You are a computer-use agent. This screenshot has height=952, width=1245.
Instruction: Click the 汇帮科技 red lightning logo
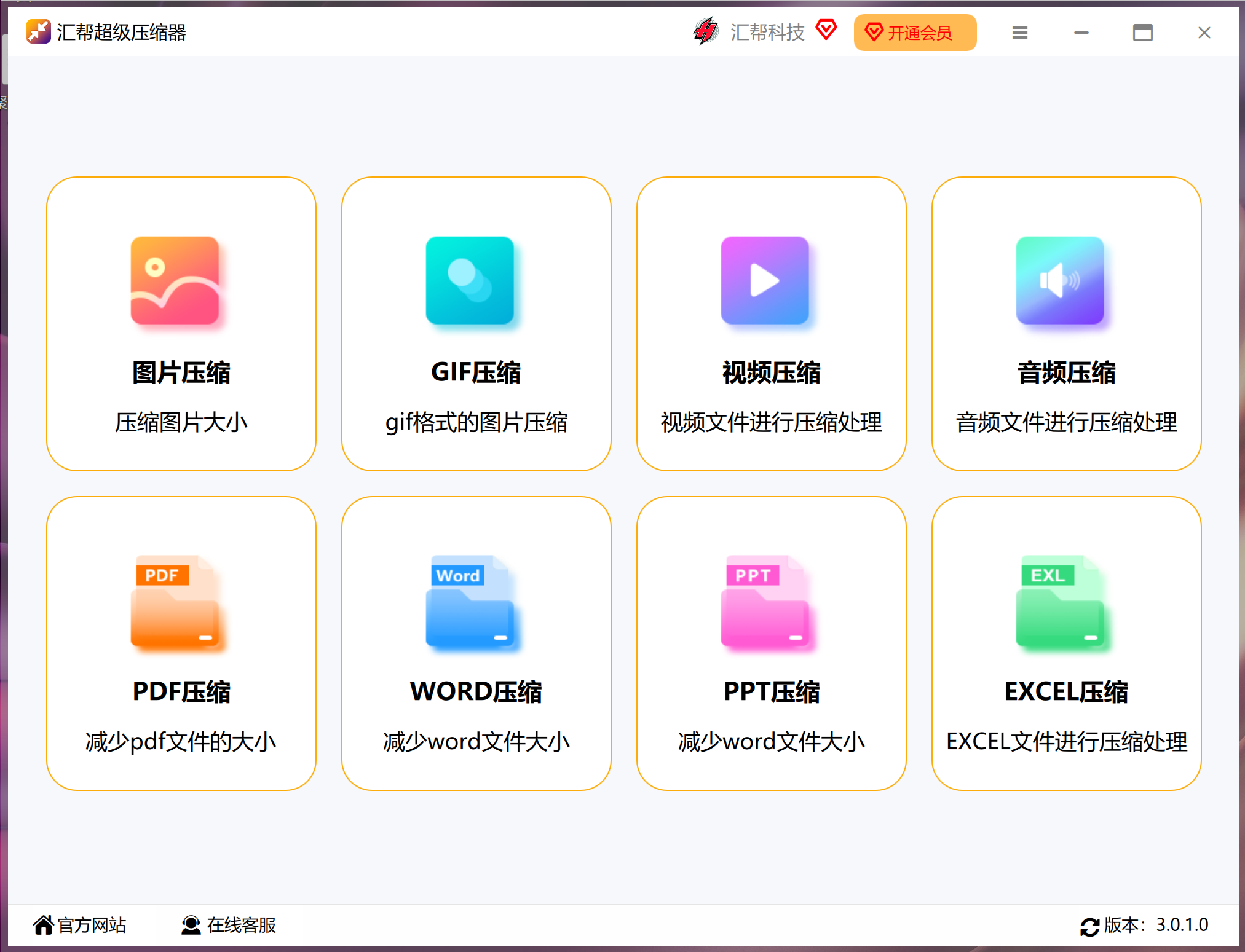706,31
